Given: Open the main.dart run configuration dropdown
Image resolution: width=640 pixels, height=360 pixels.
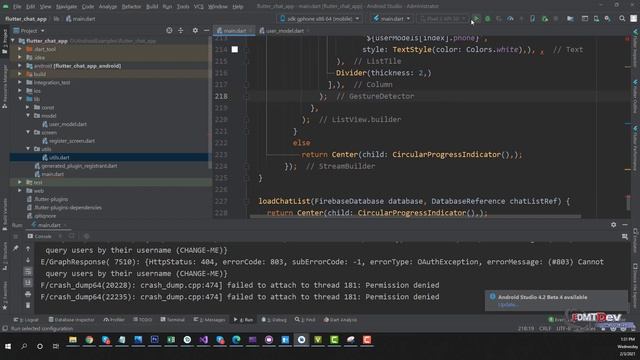Looking at the screenshot, I should click(391, 19).
